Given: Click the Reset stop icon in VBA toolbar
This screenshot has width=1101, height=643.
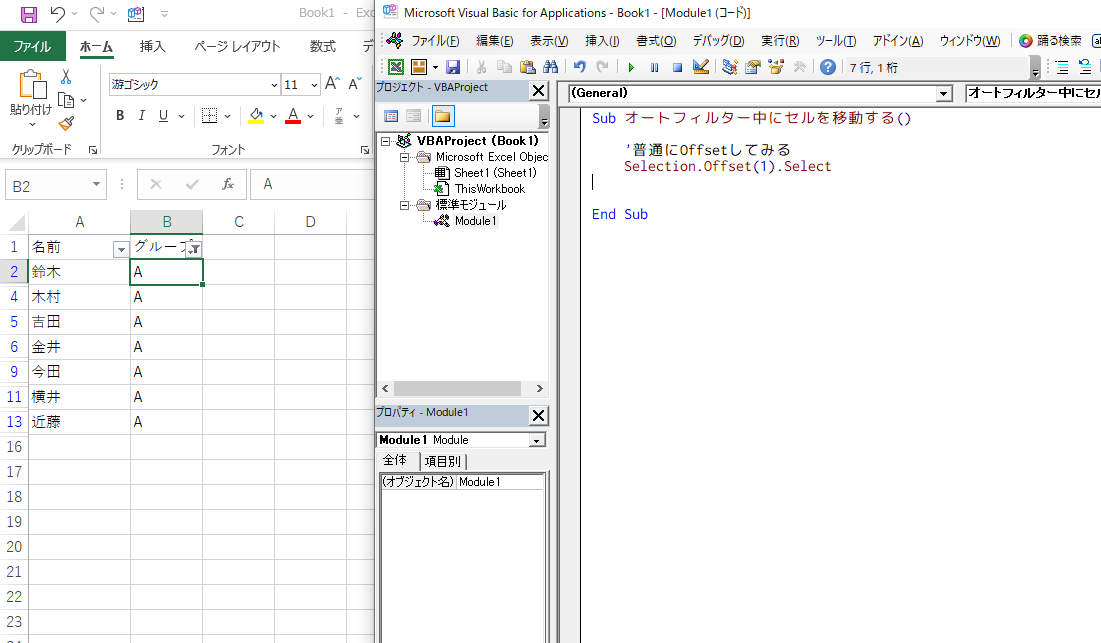Looking at the screenshot, I should pyautogui.click(x=677, y=67).
